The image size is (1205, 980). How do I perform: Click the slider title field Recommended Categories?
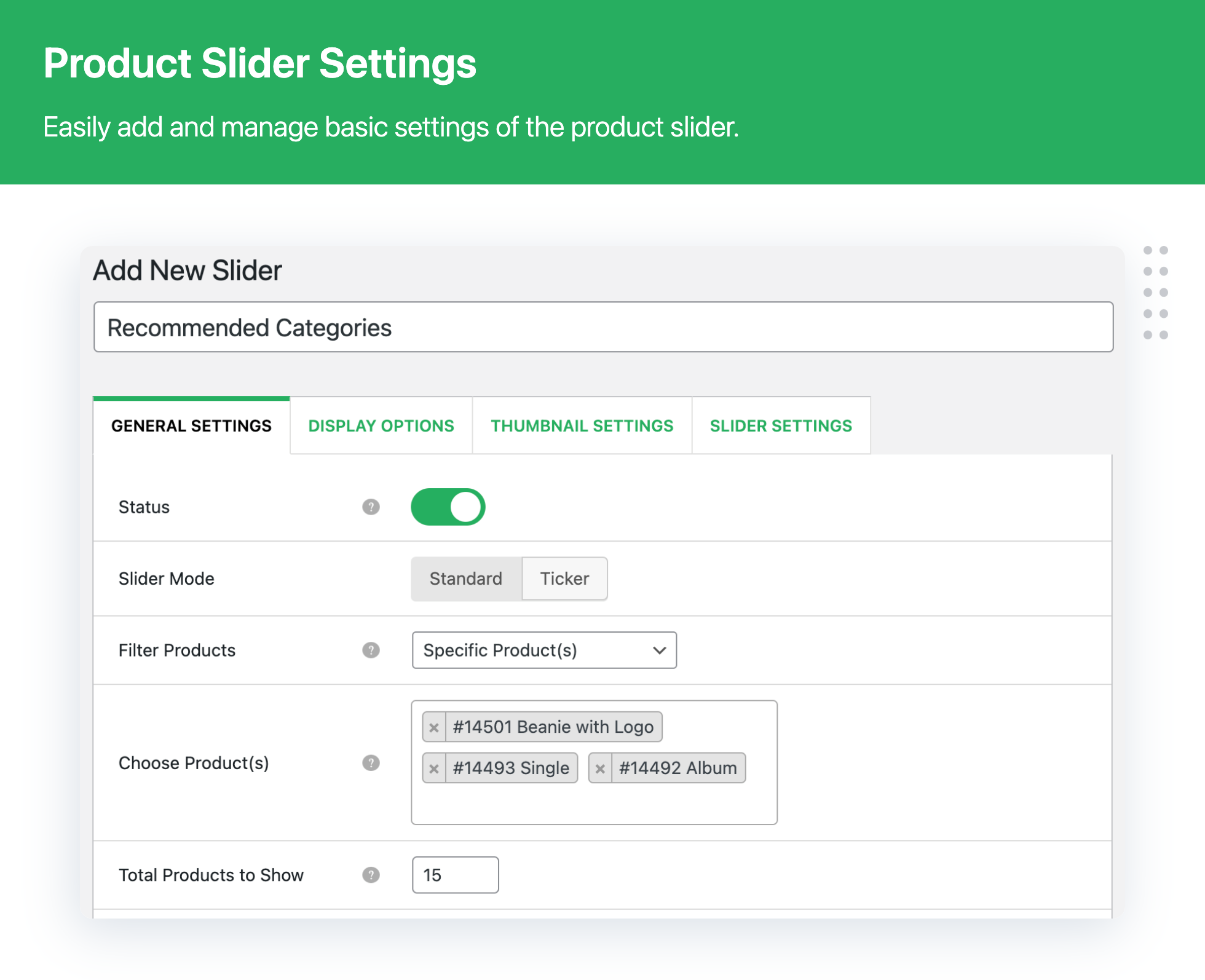[603, 327]
